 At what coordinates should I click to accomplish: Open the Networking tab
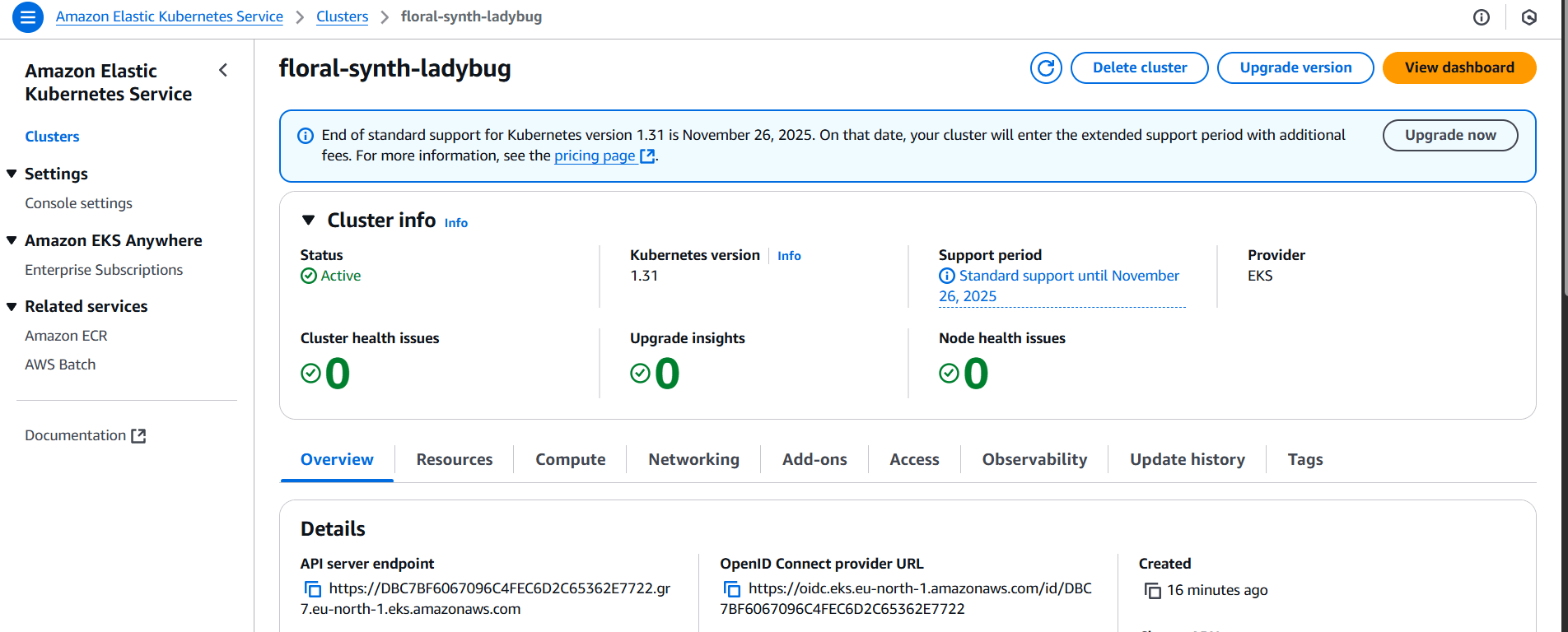[694, 459]
